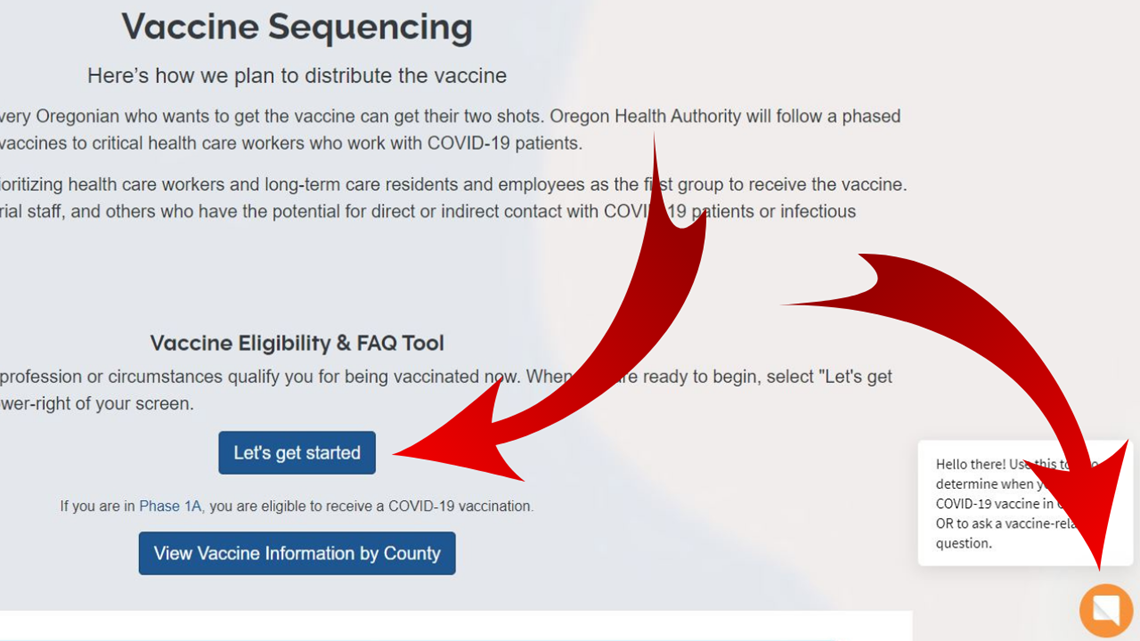Click the red arrowhead pointing at Let's get started
The height and width of the screenshot is (641, 1140).
[x=458, y=443]
